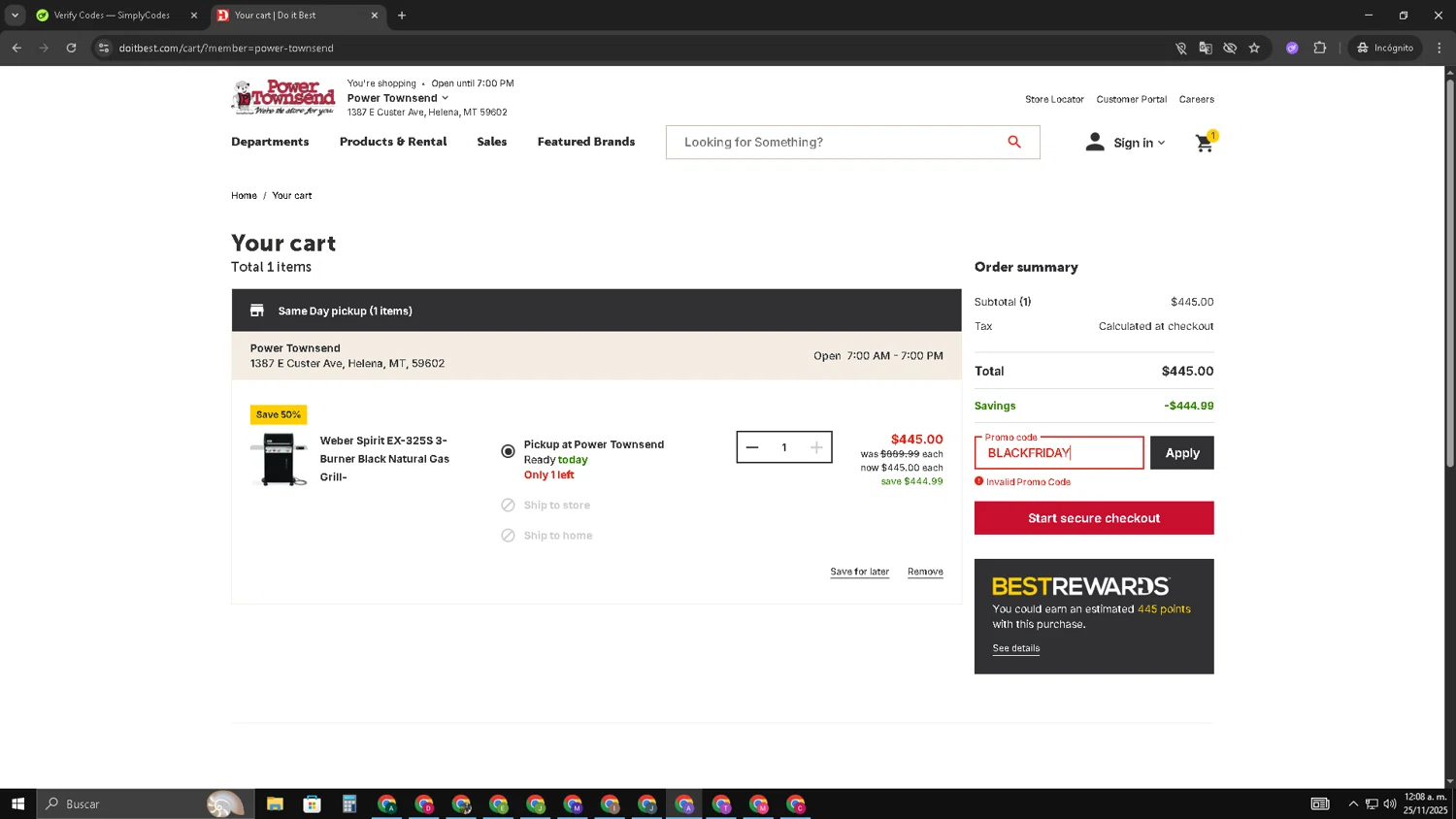Open the Departments menu
Image resolution: width=1456 pixels, height=819 pixels.
click(x=270, y=142)
